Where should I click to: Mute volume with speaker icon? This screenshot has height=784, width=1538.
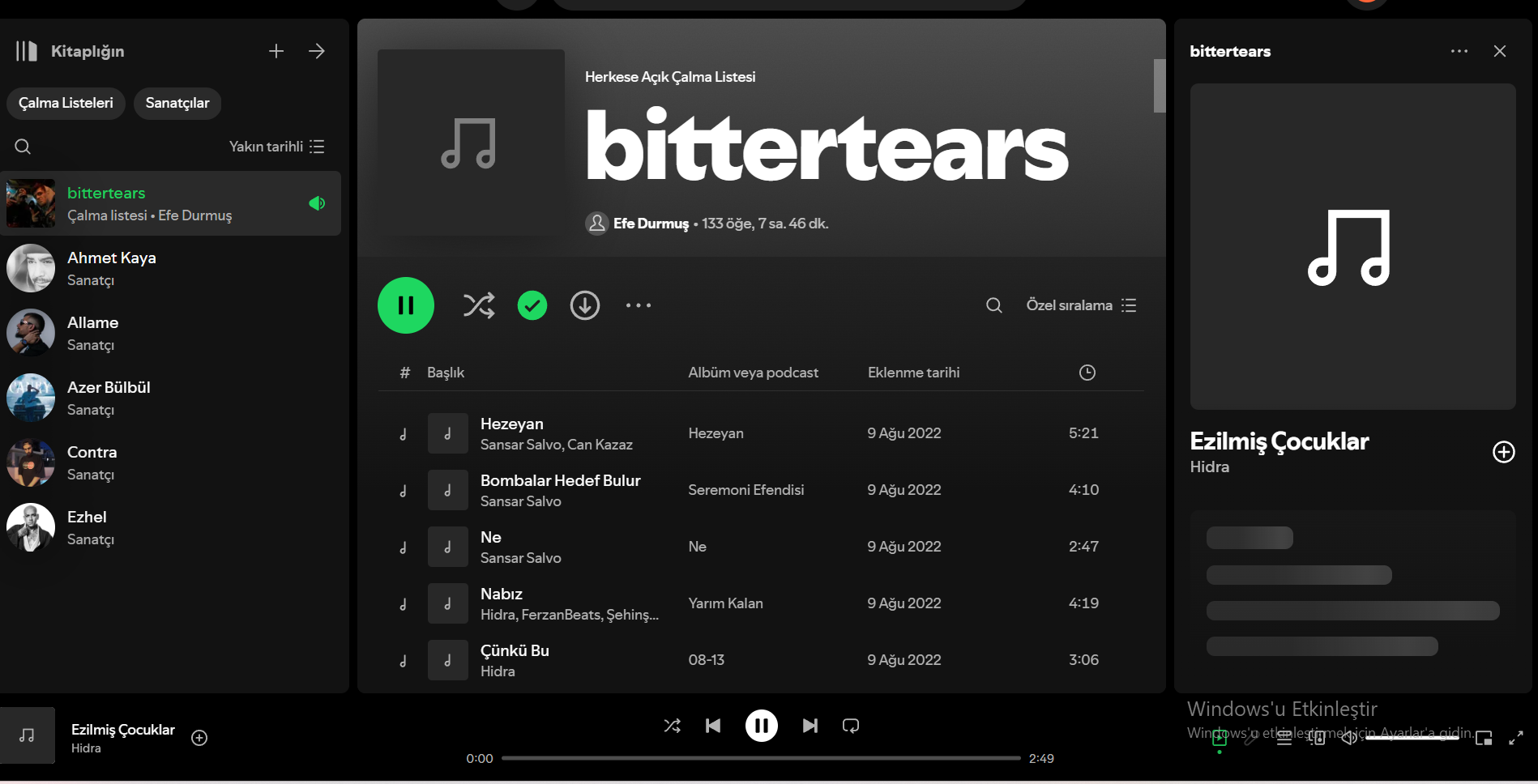point(1349,737)
